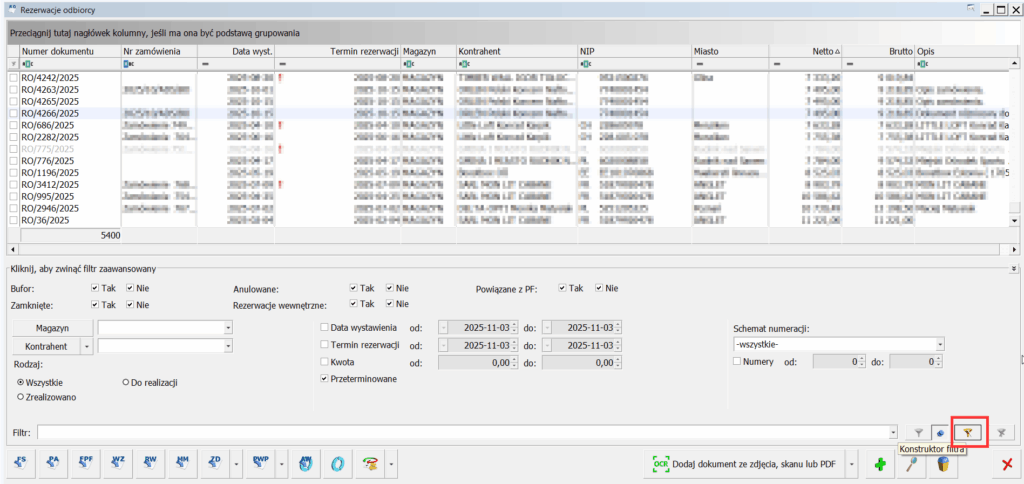The image size is (1024, 484).
Task: Click the PA receipt conversion icon
Action: click(55, 464)
